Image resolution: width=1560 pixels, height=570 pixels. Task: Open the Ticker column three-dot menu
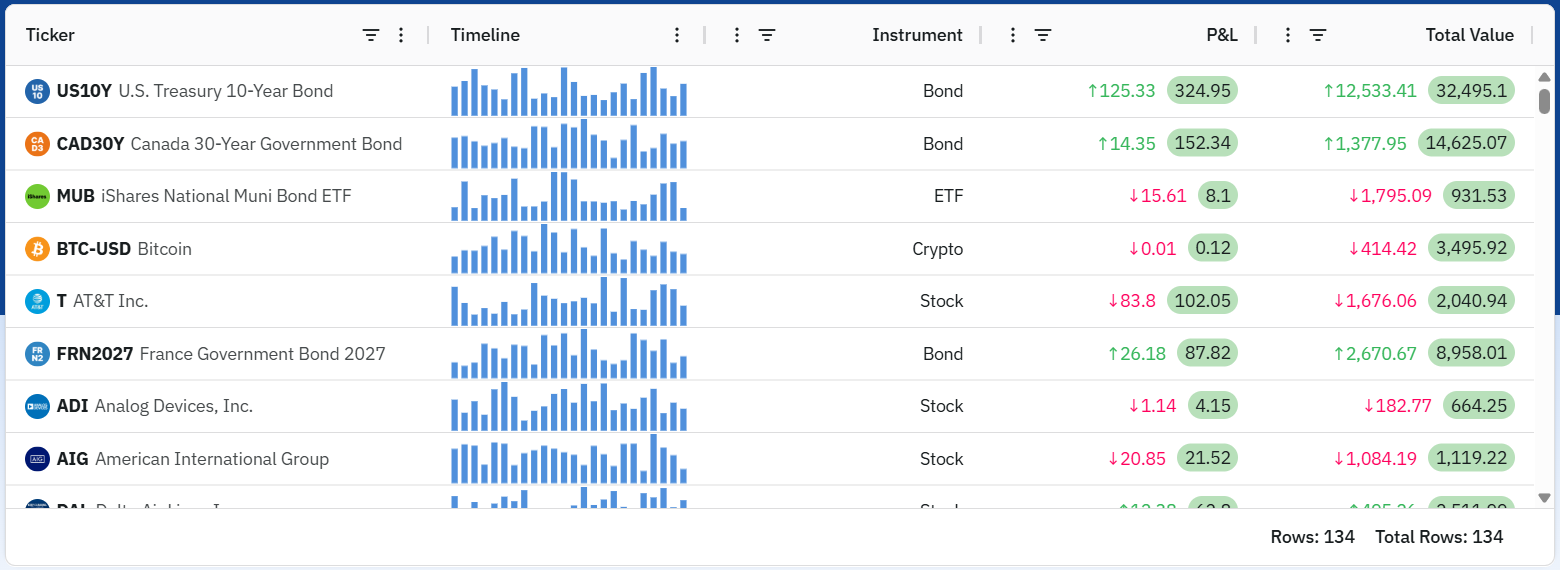click(401, 35)
